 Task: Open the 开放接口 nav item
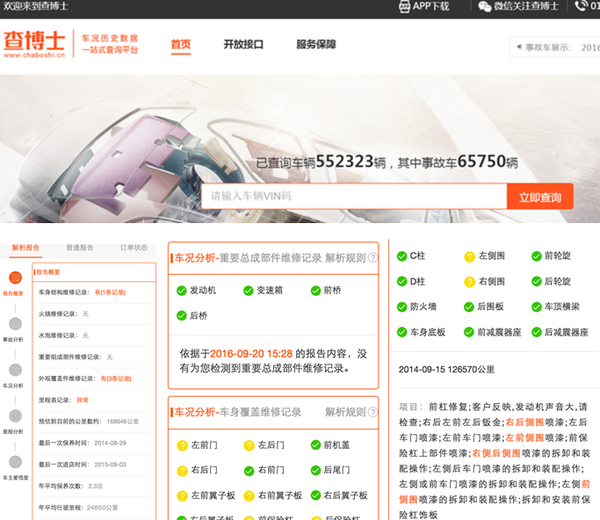(x=243, y=44)
